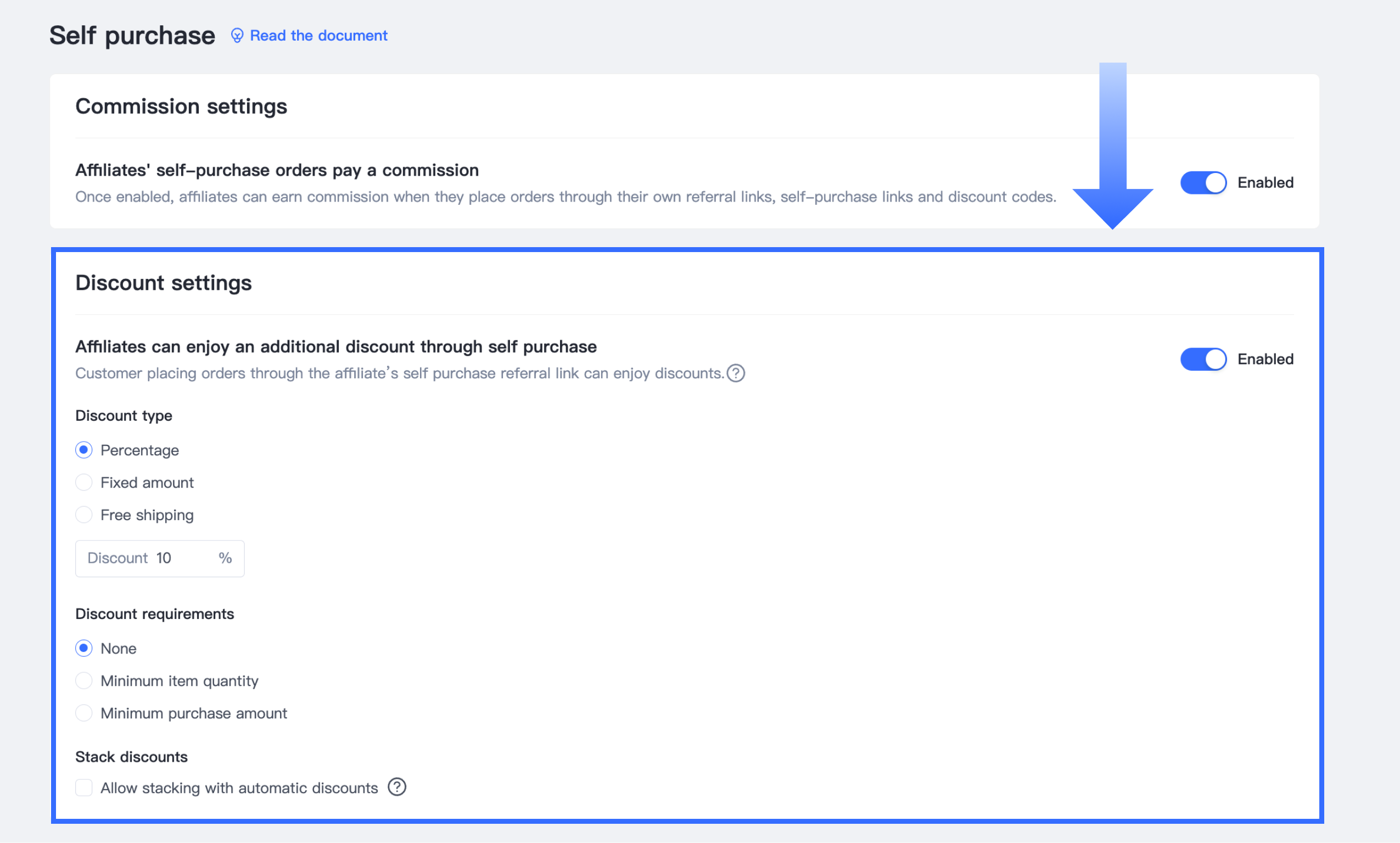The height and width of the screenshot is (843, 1400).
Task: Click the Enabled label beside the commission toggle
Action: pos(1265,183)
